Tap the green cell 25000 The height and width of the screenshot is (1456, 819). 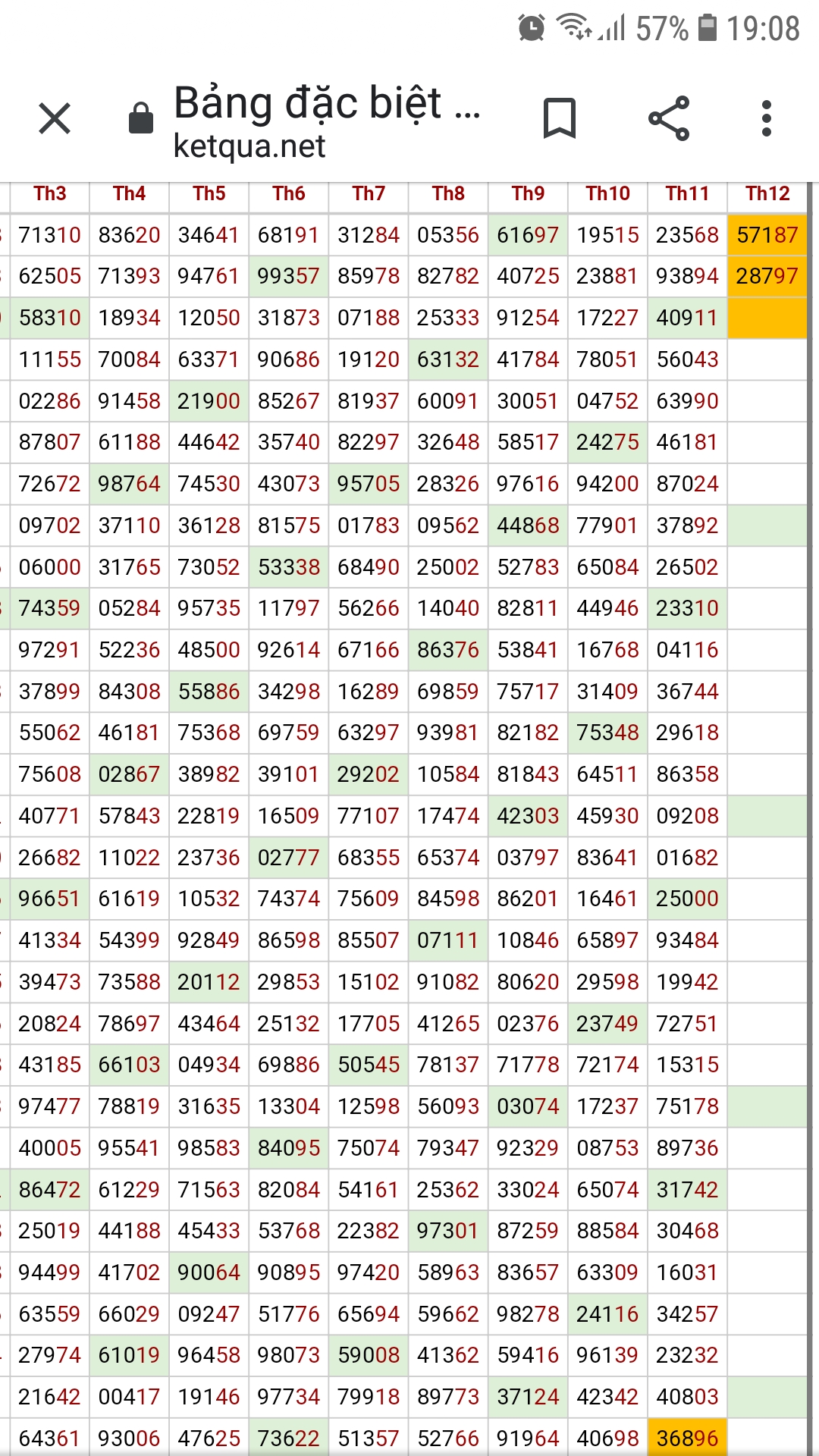[x=687, y=899]
